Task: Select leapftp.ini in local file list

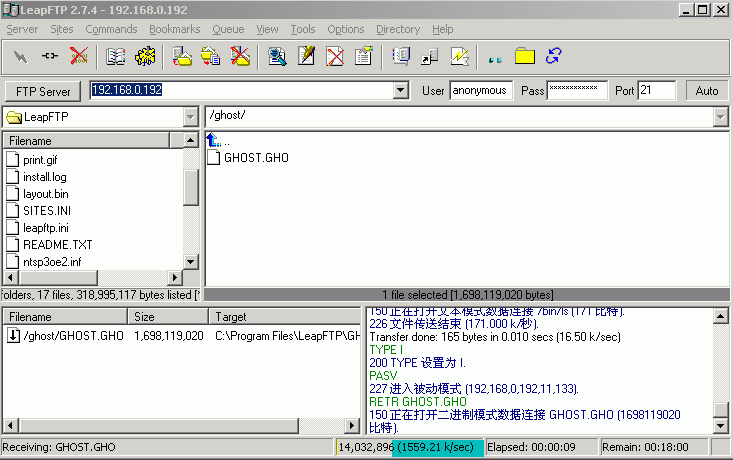Action: 46,228
